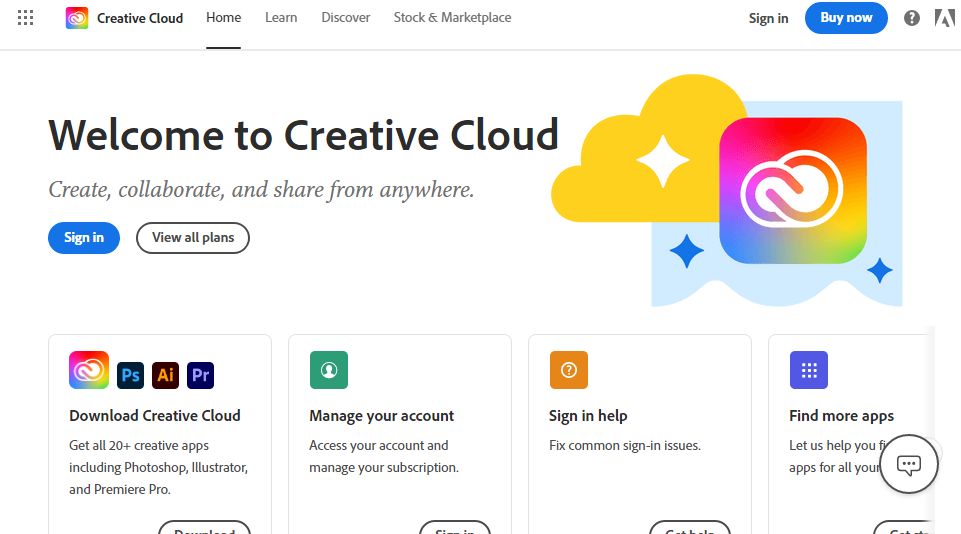Open the Learn tab
This screenshot has width=961, height=534.
coord(281,18)
